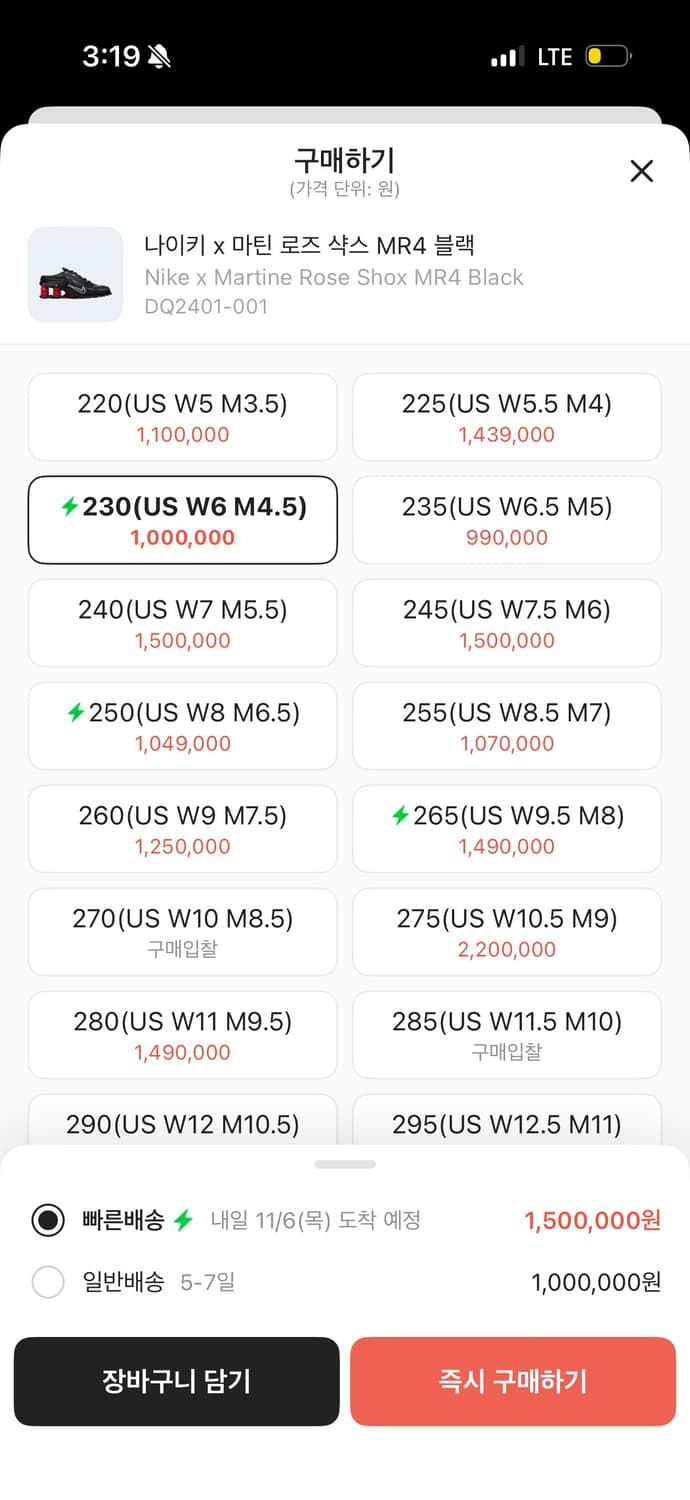This screenshot has height=1500, width=690.
Task: Tap the drag handle above delivery options
Action: pos(345,1164)
